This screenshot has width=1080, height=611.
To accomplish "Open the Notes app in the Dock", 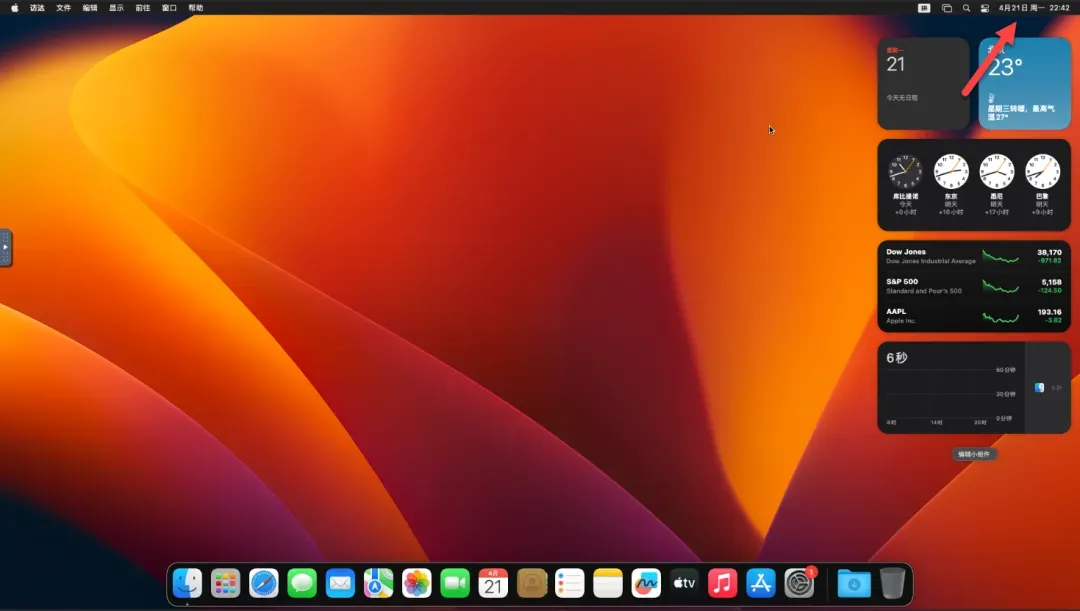I will [608, 583].
